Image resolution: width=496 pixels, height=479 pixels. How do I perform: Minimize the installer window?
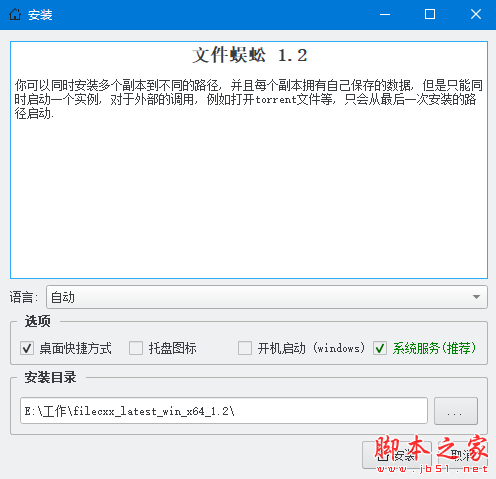385,14
